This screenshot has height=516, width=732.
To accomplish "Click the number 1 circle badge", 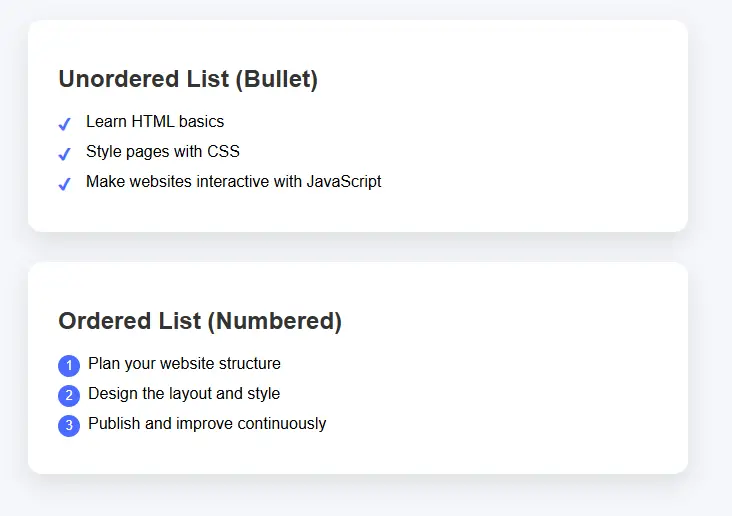I will (x=68, y=366).
